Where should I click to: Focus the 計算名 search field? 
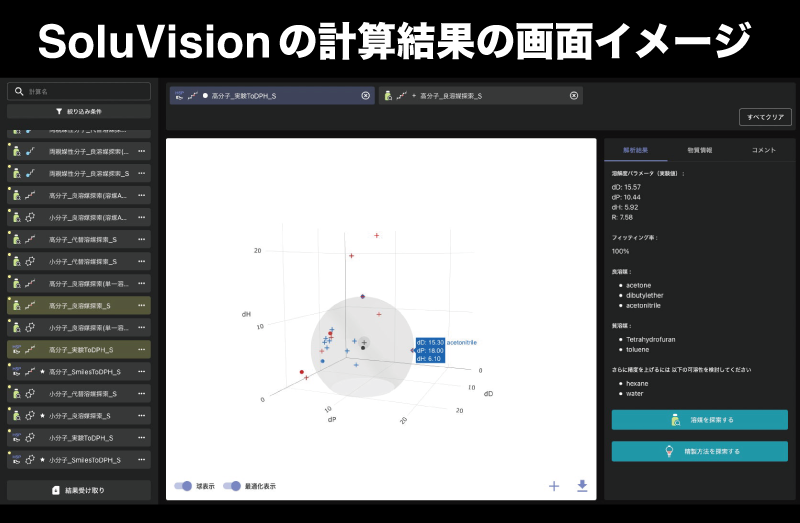tap(79, 91)
